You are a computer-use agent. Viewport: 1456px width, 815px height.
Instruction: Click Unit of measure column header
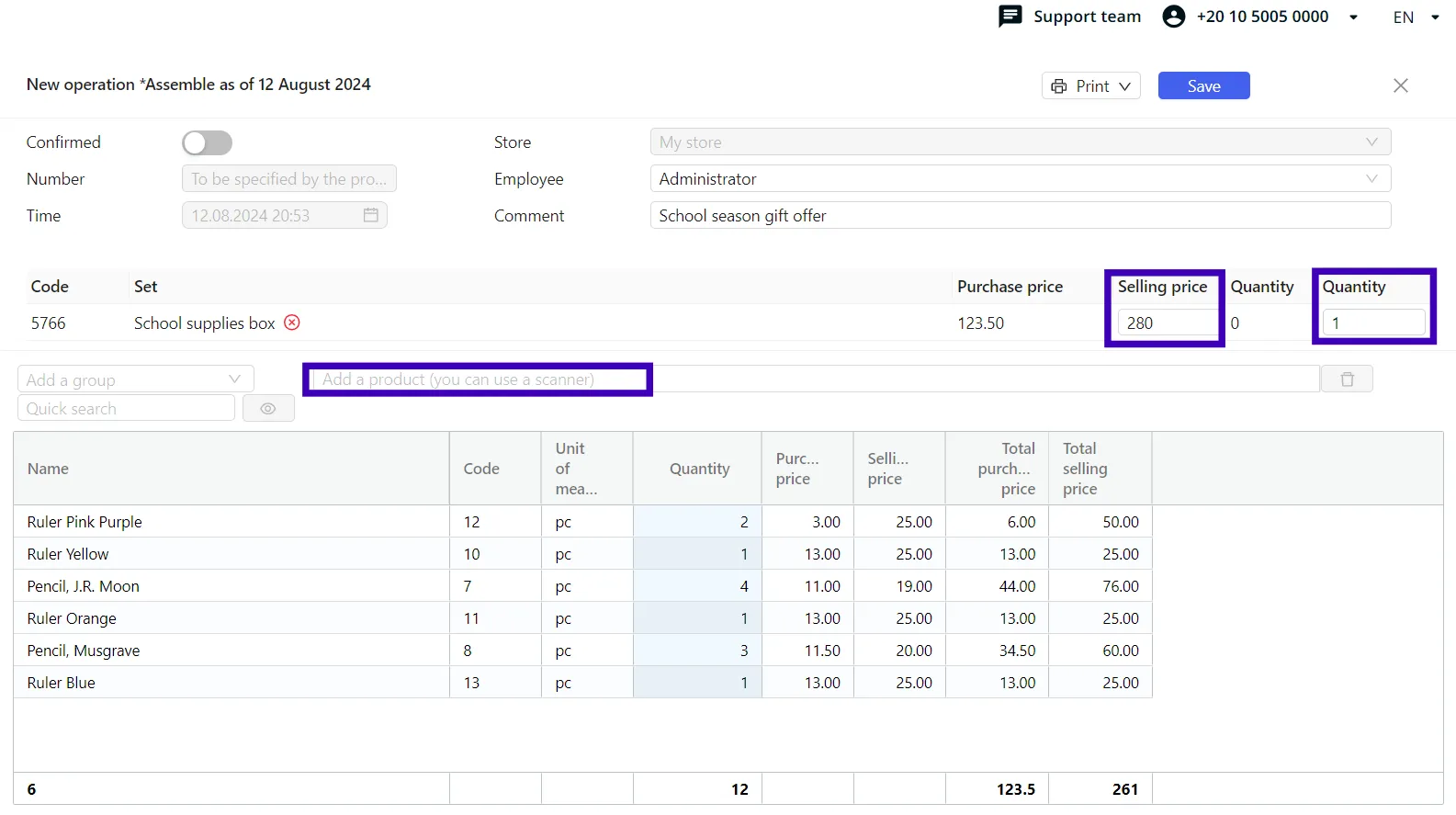pos(587,469)
